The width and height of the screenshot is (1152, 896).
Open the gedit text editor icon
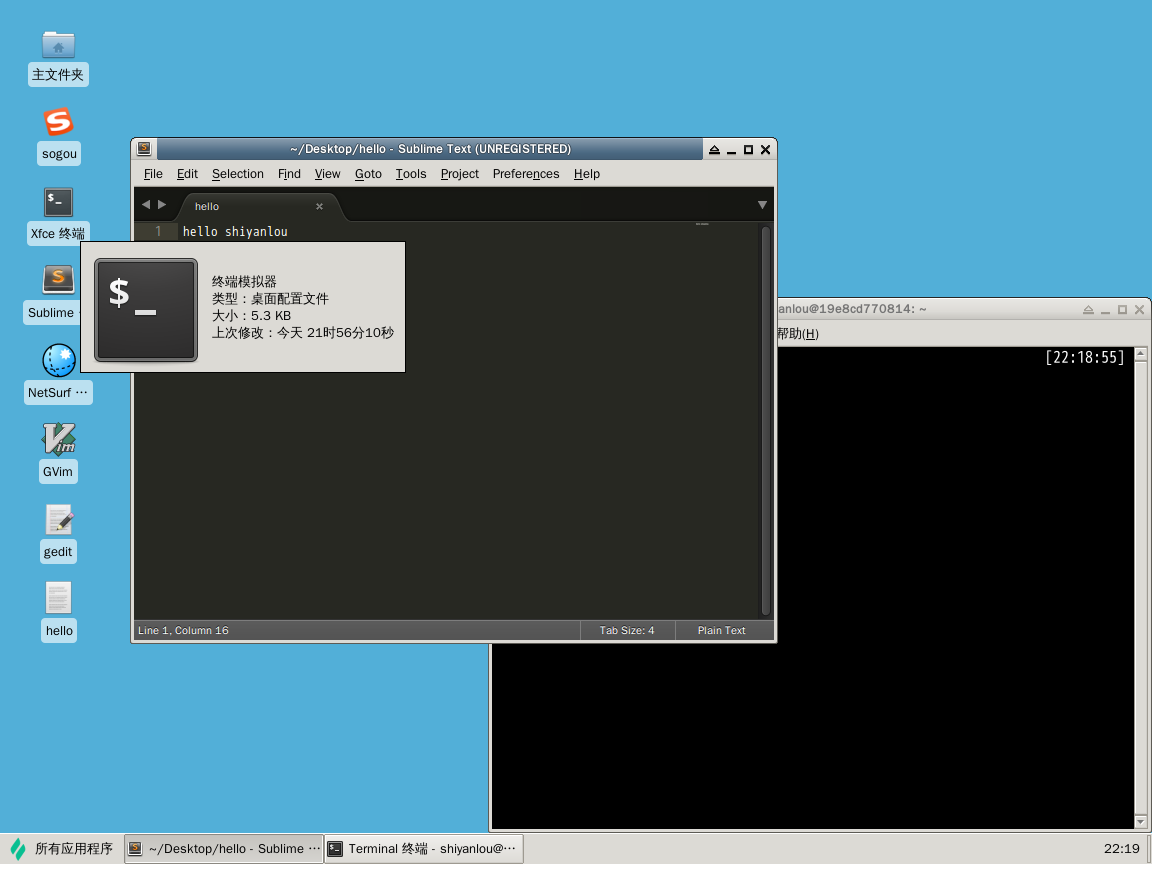[58, 519]
